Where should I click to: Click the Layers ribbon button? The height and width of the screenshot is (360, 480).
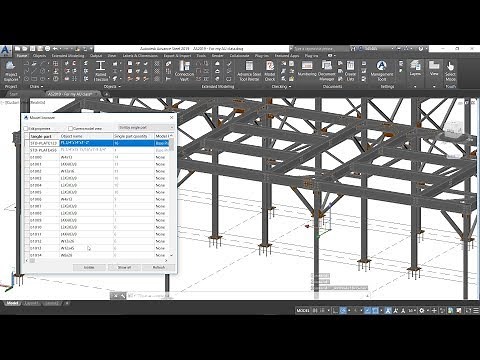point(415,68)
